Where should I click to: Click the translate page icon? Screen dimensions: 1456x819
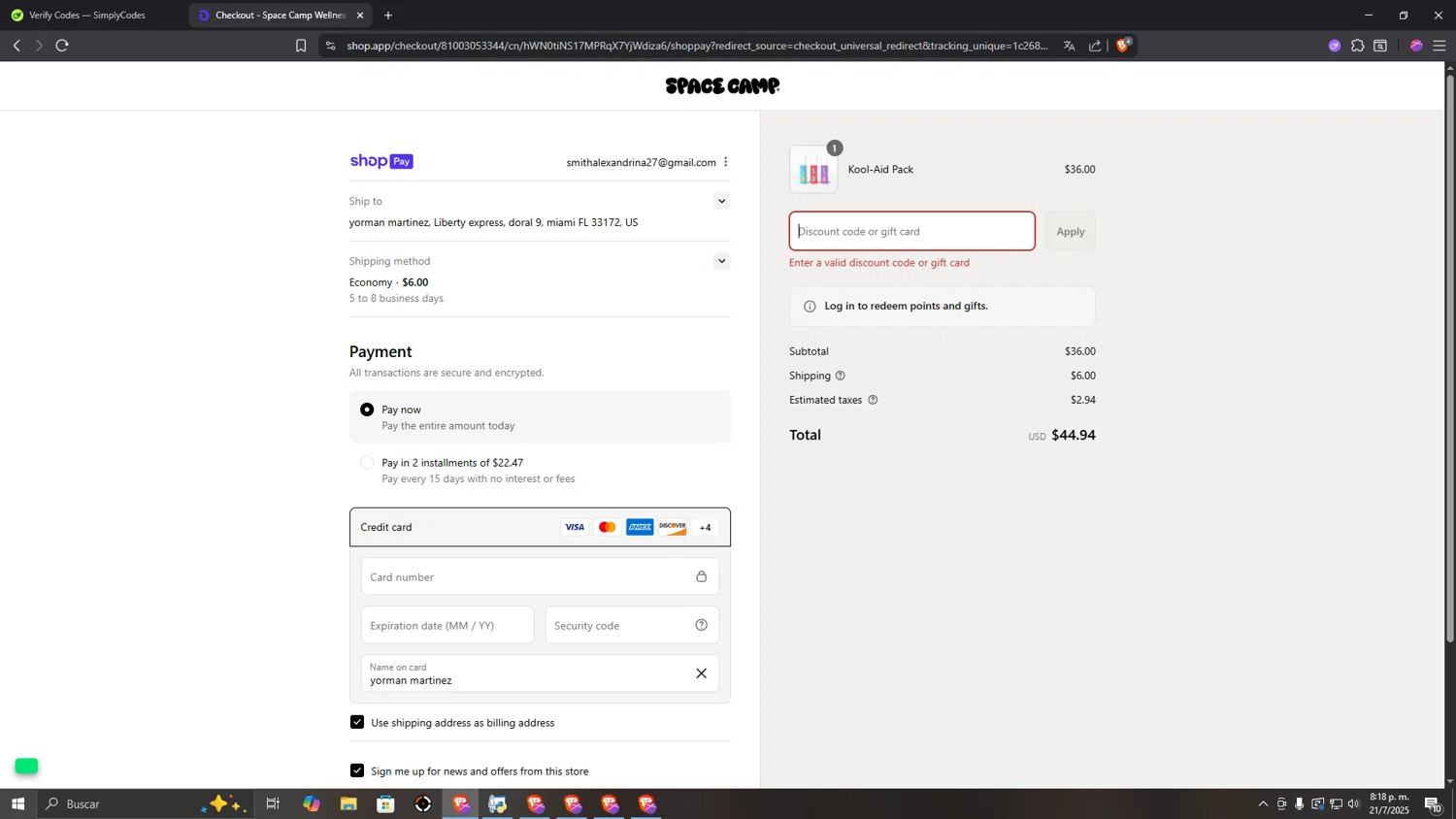click(1069, 46)
